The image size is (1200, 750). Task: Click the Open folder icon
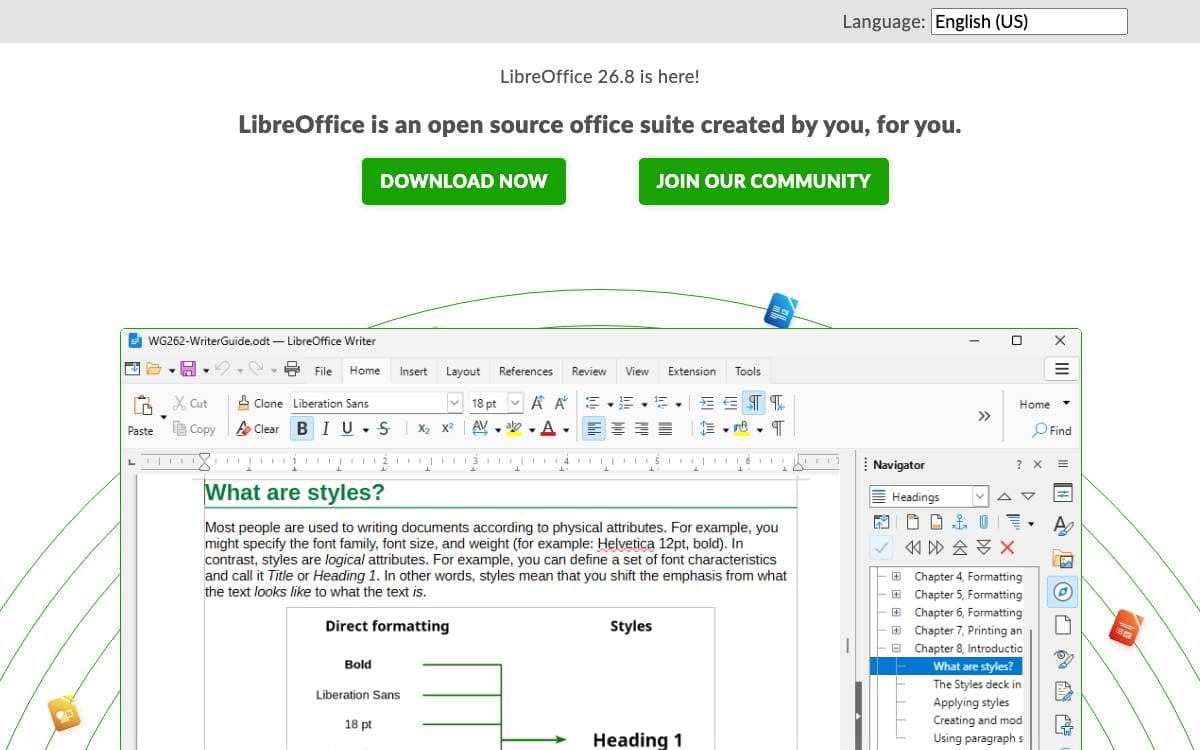[x=153, y=370]
